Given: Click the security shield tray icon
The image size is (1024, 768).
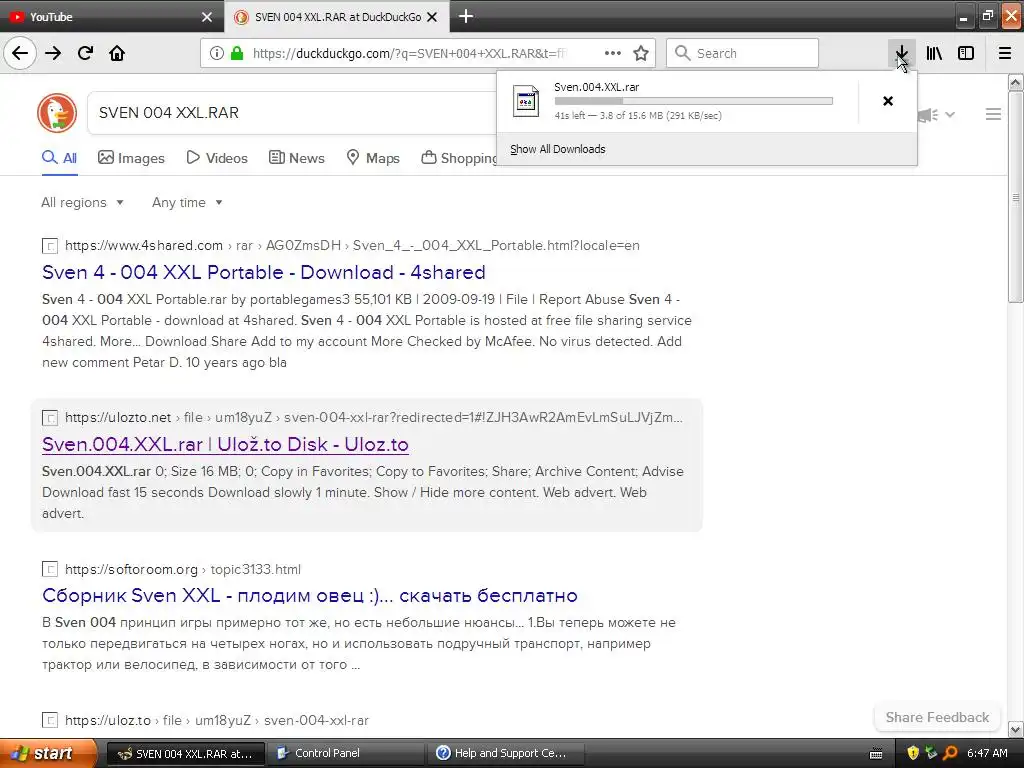Looking at the screenshot, I should [x=913, y=753].
